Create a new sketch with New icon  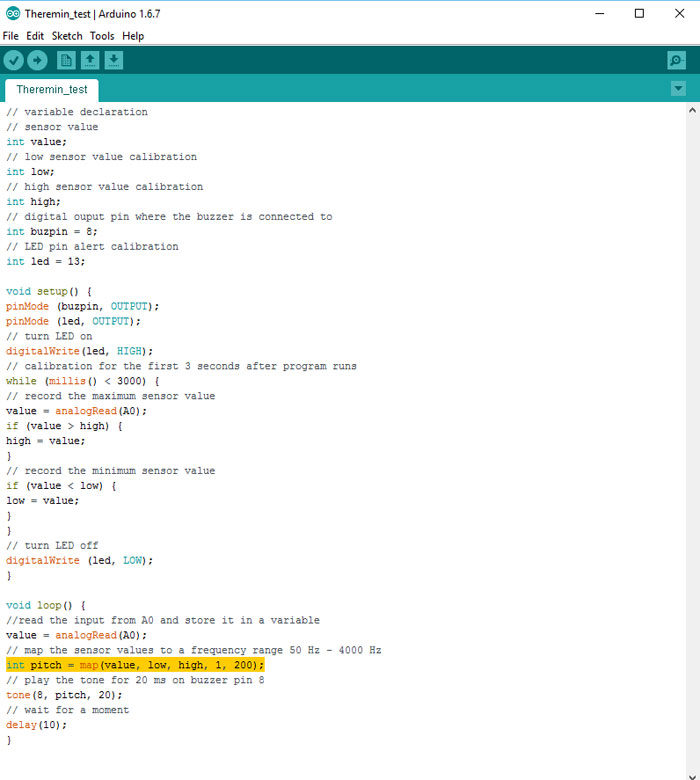point(66,61)
